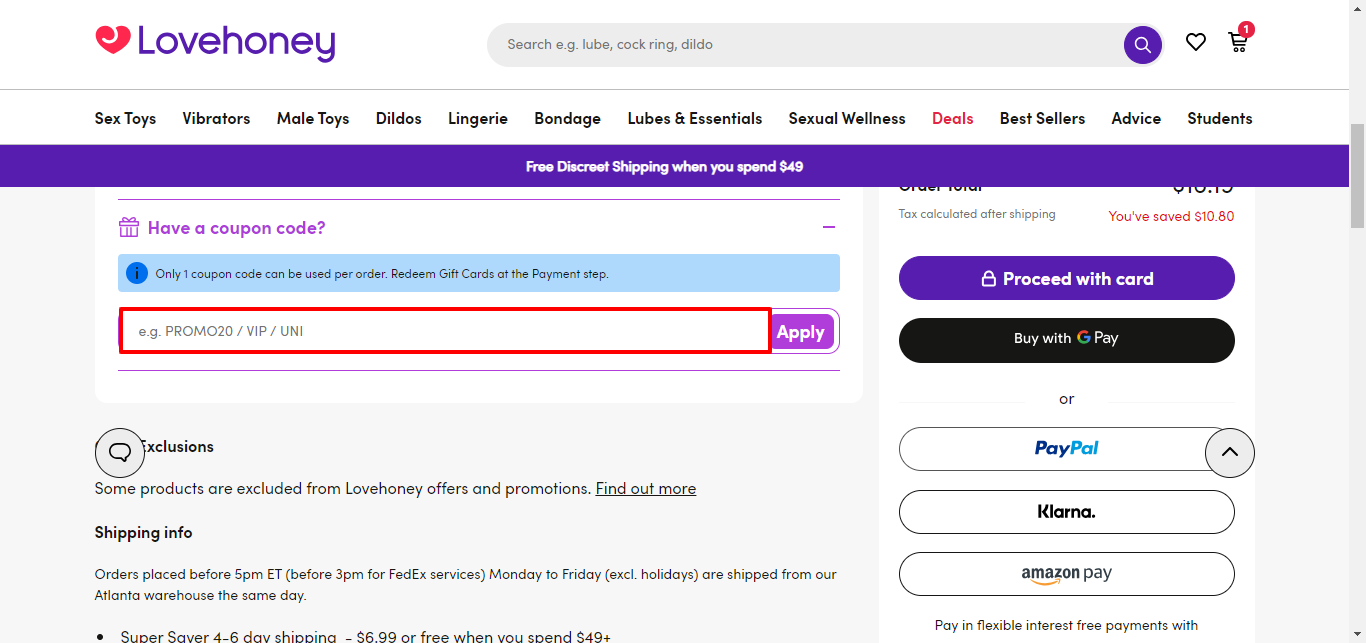The height and width of the screenshot is (643, 1366).
Task: Click the purple search magnifier button
Action: pos(1142,45)
